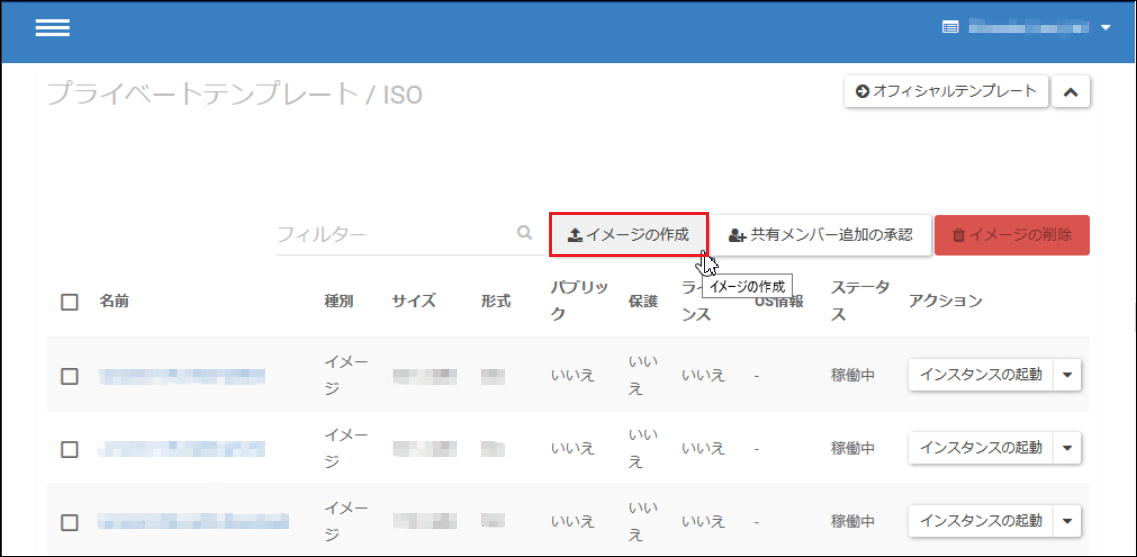
Task: Click the アクション column header
Action: 946,302
